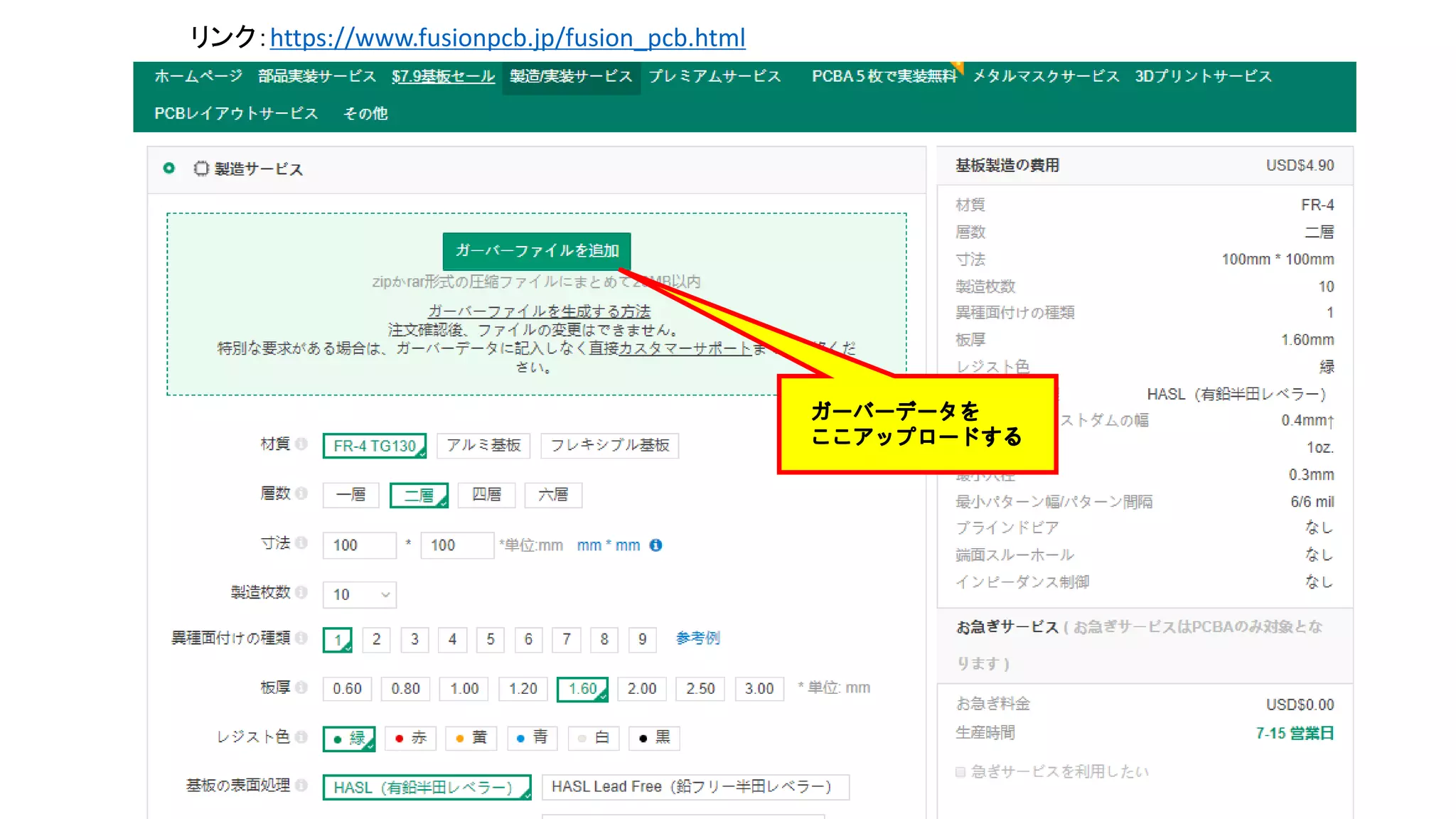Select board thickness 2.50

click(700, 689)
